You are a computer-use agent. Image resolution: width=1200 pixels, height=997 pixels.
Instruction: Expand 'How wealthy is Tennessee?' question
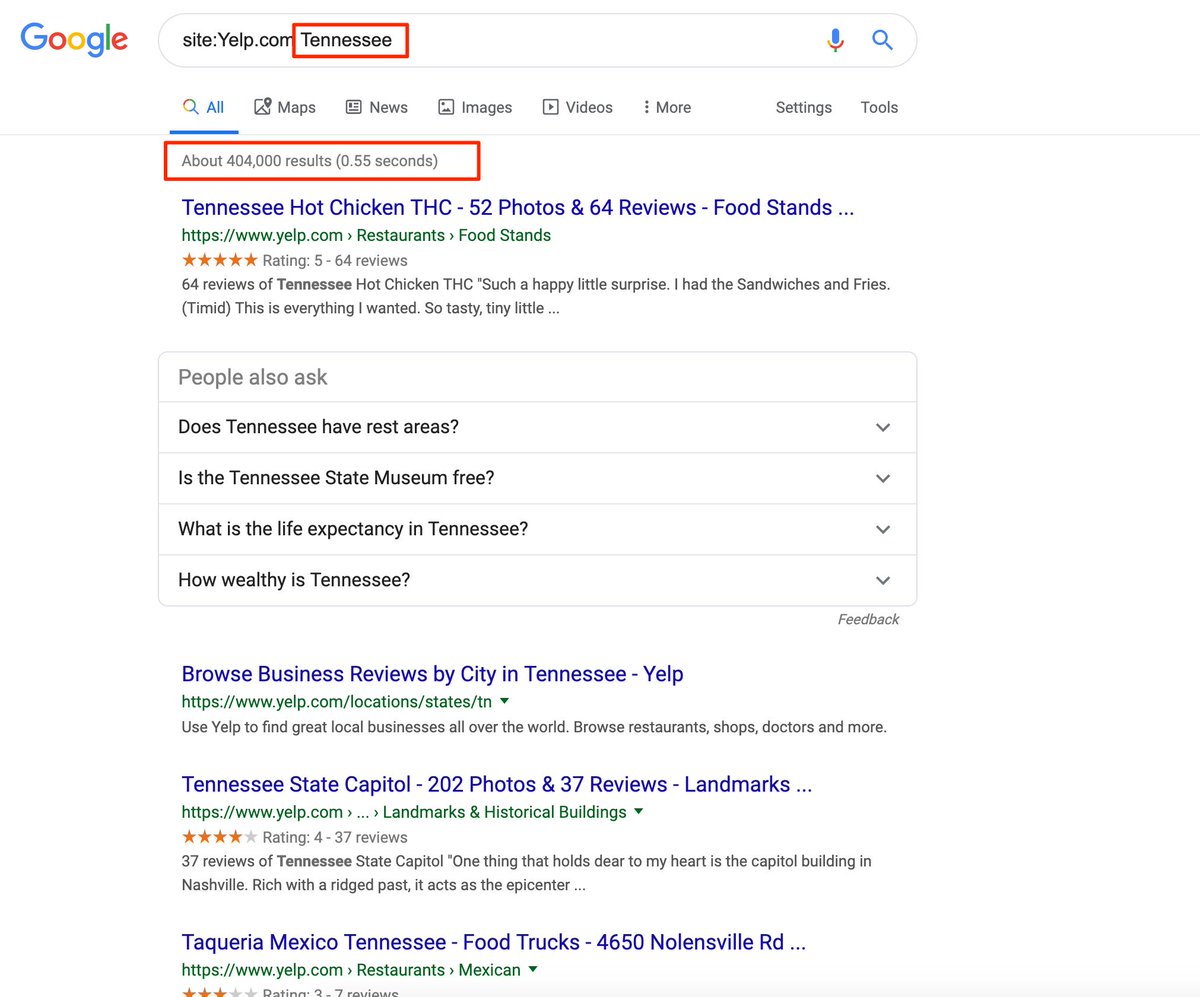point(537,580)
